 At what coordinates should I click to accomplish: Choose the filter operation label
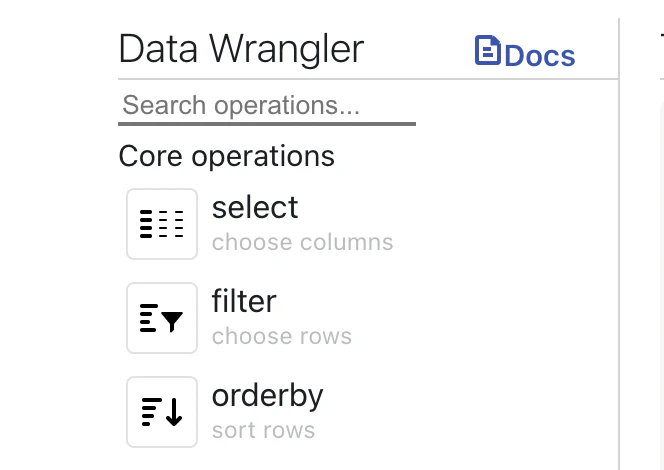coord(244,301)
